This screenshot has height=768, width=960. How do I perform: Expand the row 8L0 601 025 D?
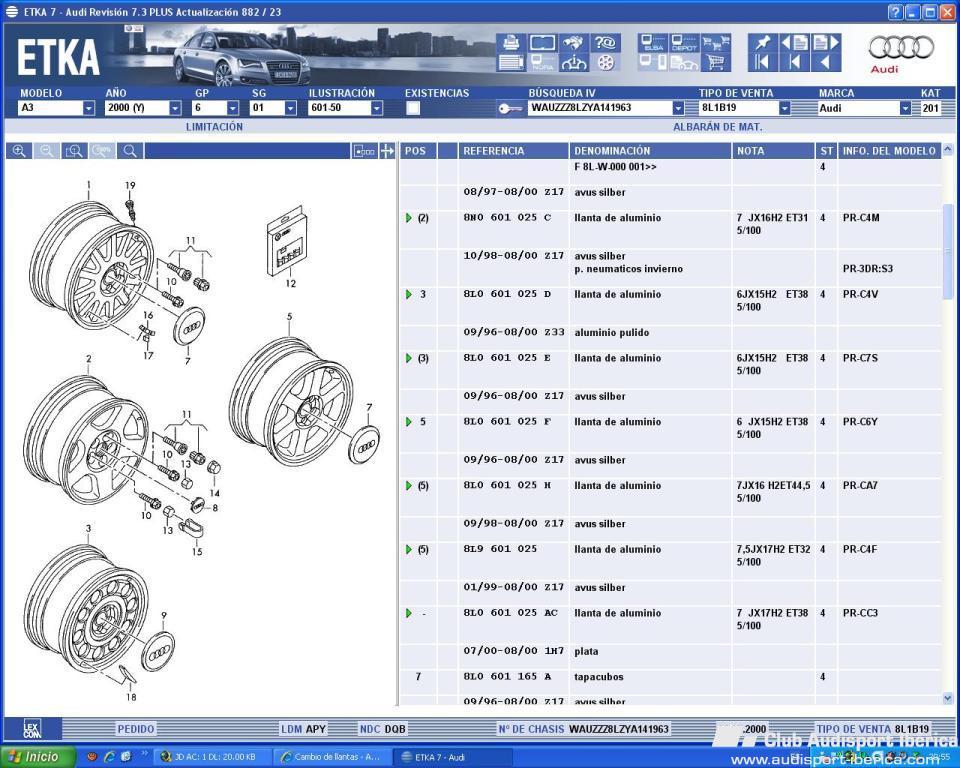(409, 295)
